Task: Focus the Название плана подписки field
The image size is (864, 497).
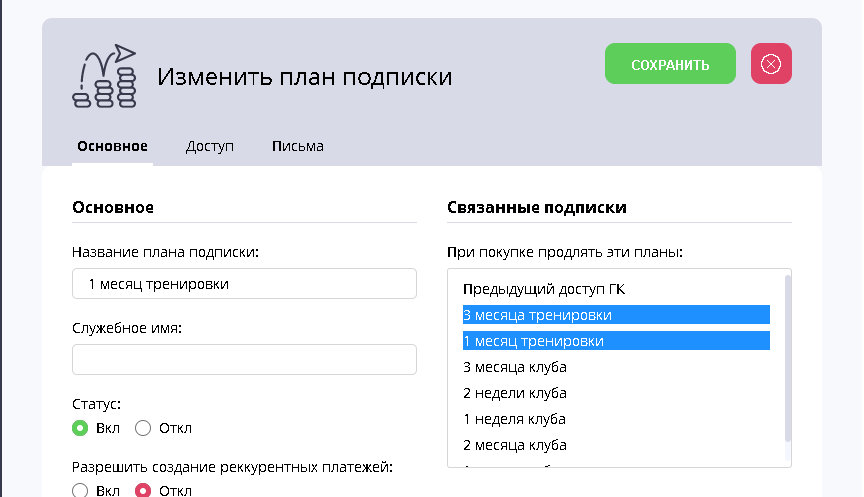Action: (244, 284)
